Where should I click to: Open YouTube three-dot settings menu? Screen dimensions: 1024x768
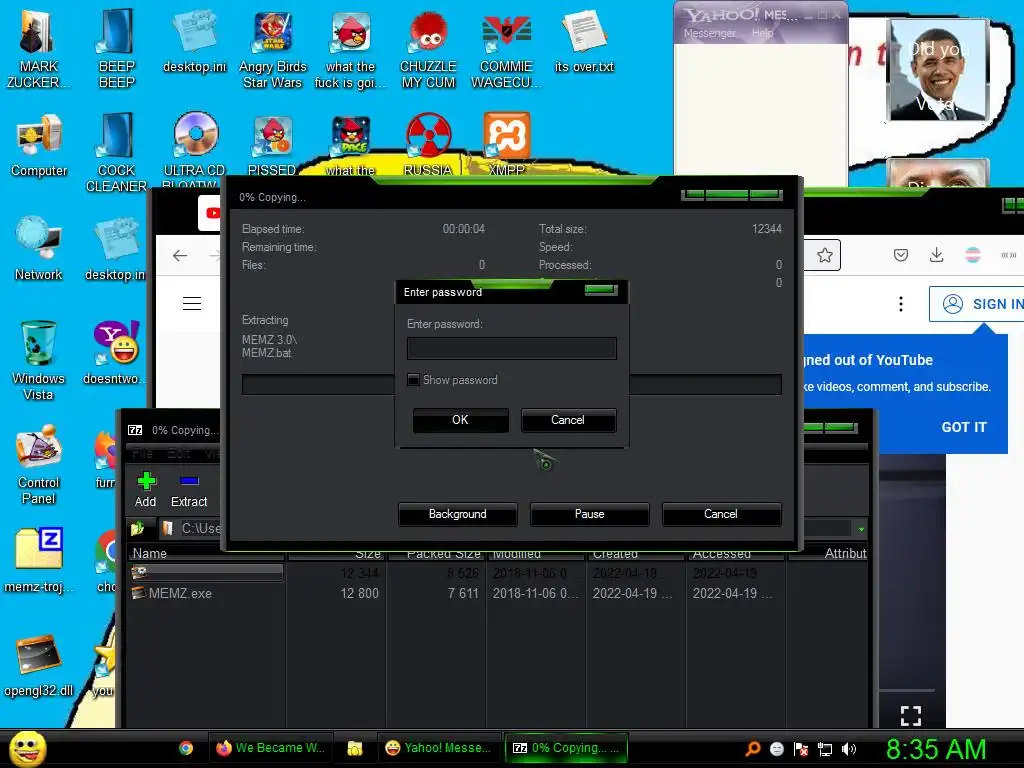pos(901,304)
